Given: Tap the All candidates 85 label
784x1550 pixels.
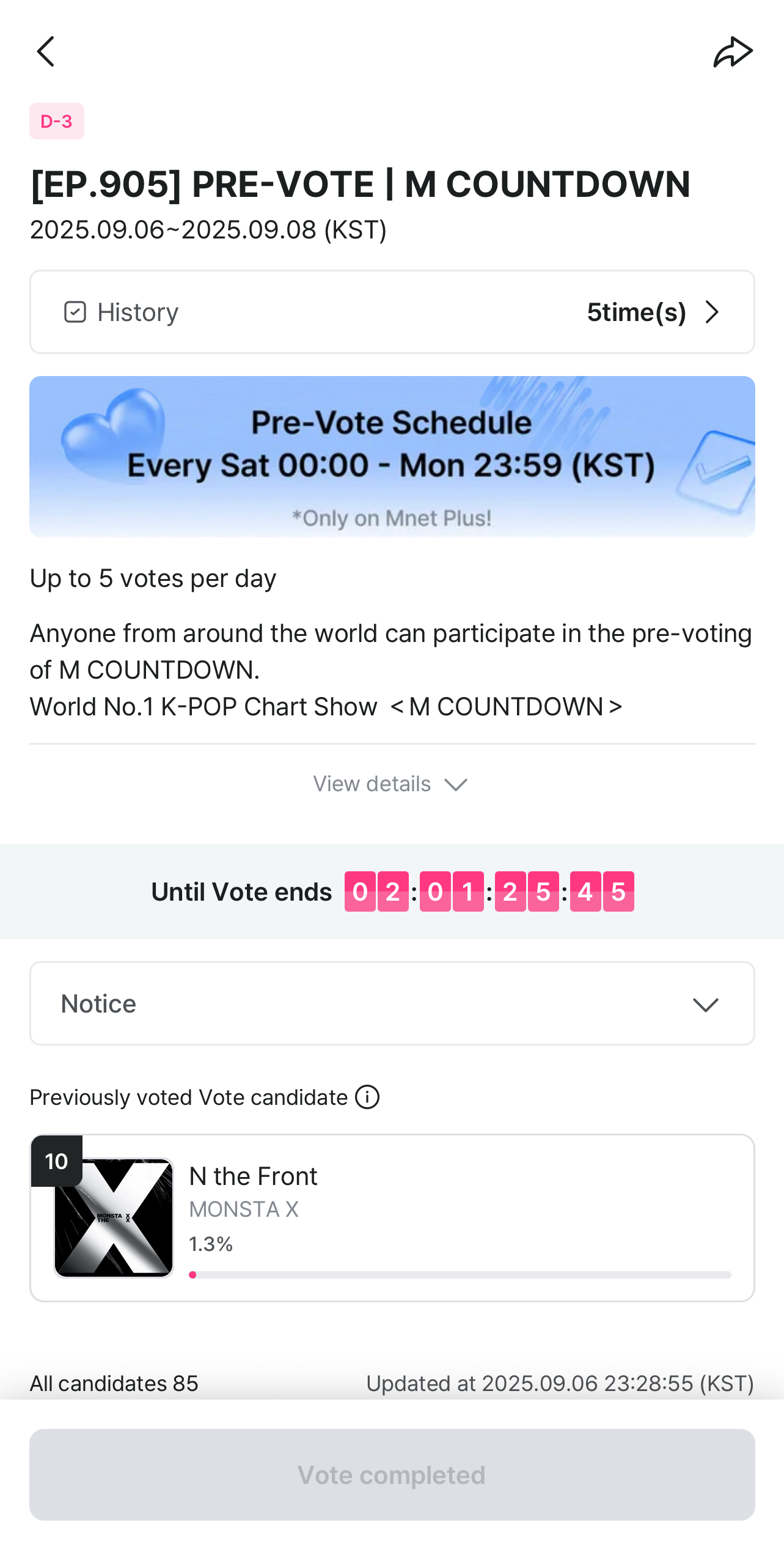Looking at the screenshot, I should pyautogui.click(x=114, y=1383).
